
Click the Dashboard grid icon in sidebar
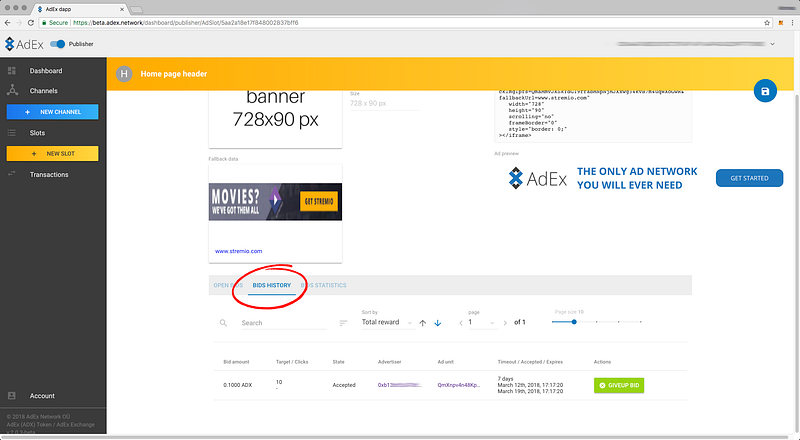pos(12,70)
